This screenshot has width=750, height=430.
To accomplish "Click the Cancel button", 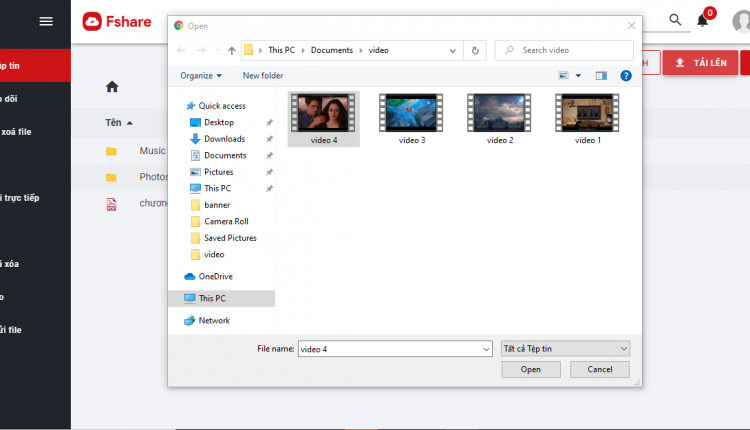I will point(599,369).
